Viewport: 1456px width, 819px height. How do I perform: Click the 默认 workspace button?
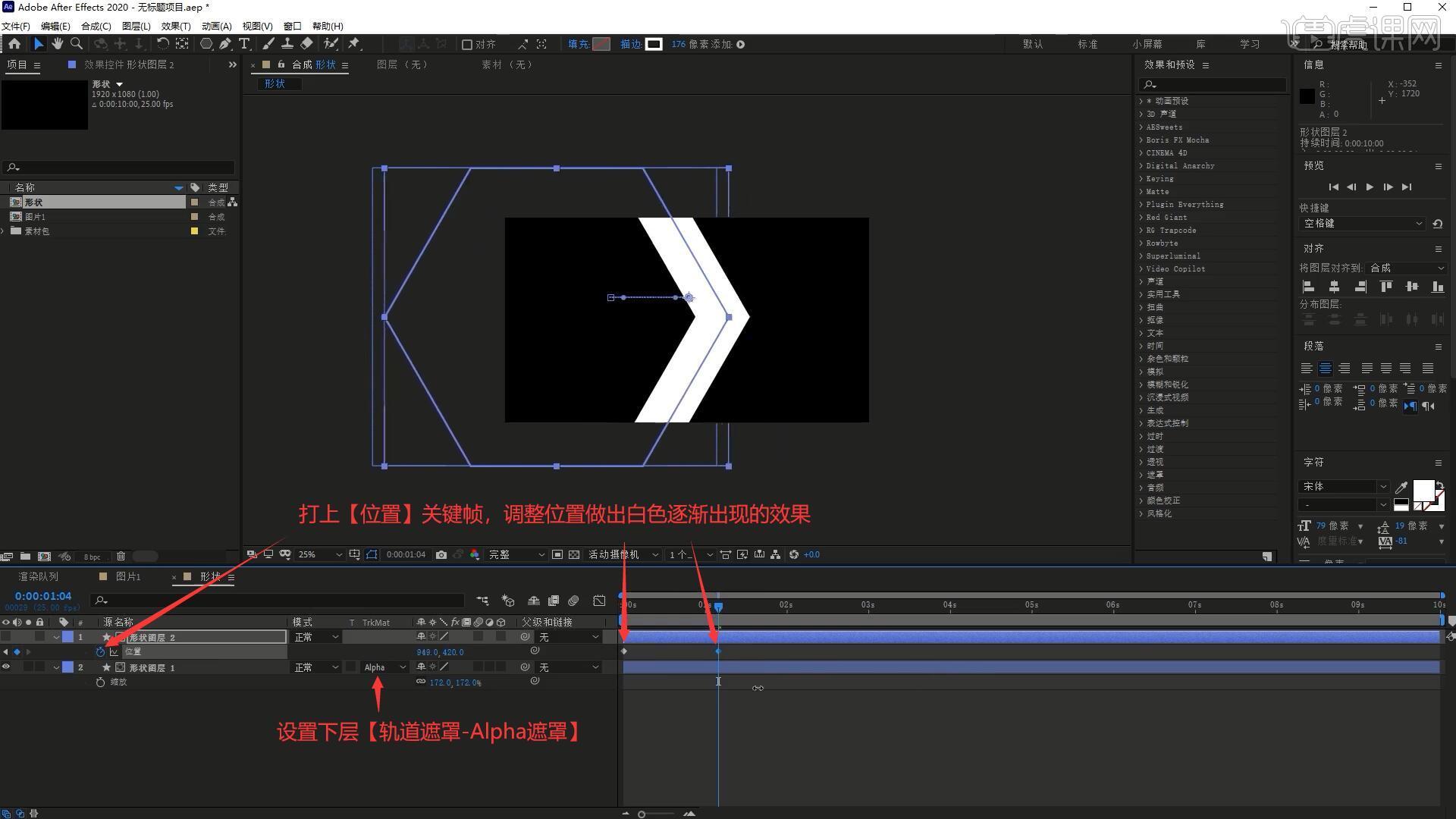pos(1033,44)
